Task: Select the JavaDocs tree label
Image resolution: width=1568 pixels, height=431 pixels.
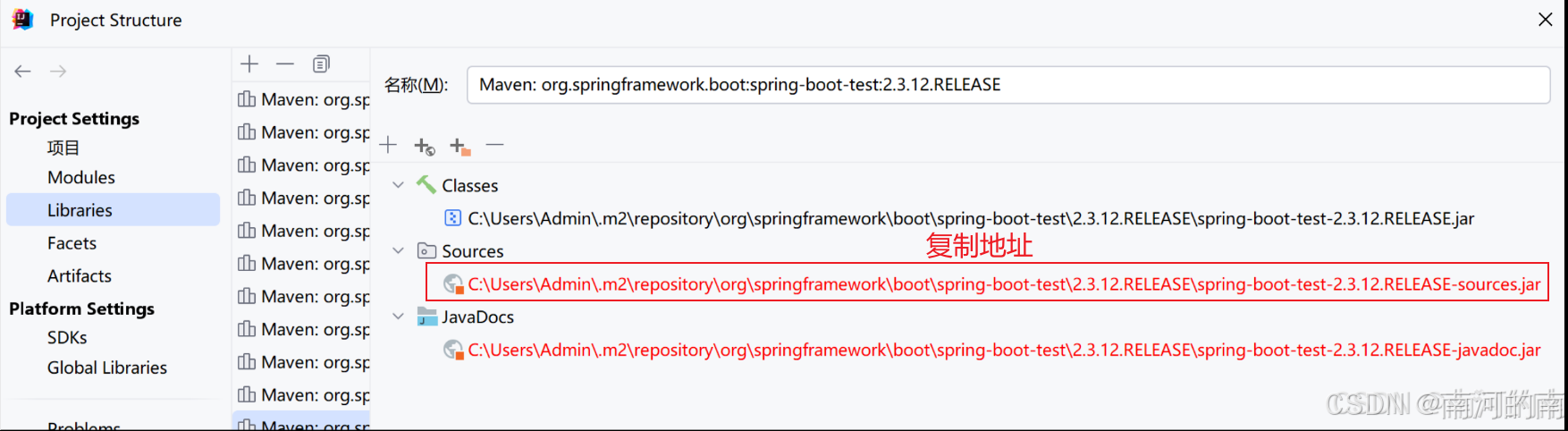Action: (x=478, y=317)
